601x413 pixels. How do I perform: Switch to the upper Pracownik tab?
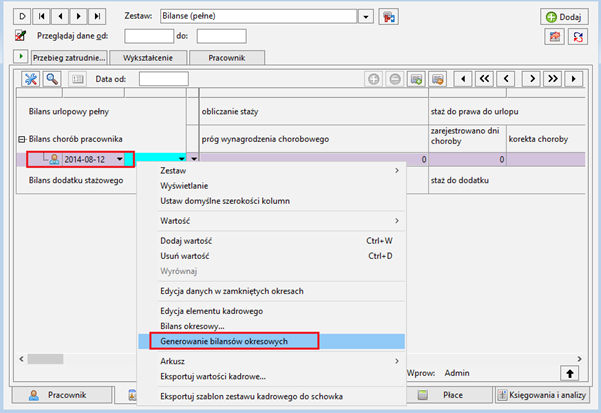click(x=227, y=58)
